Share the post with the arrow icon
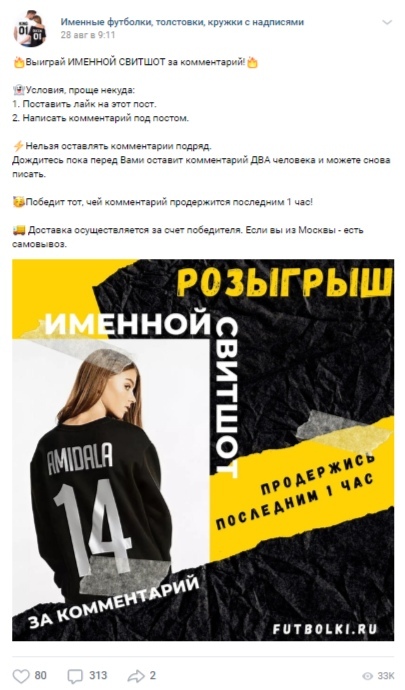Viewport: 405px width, 690px height. [x=136, y=675]
